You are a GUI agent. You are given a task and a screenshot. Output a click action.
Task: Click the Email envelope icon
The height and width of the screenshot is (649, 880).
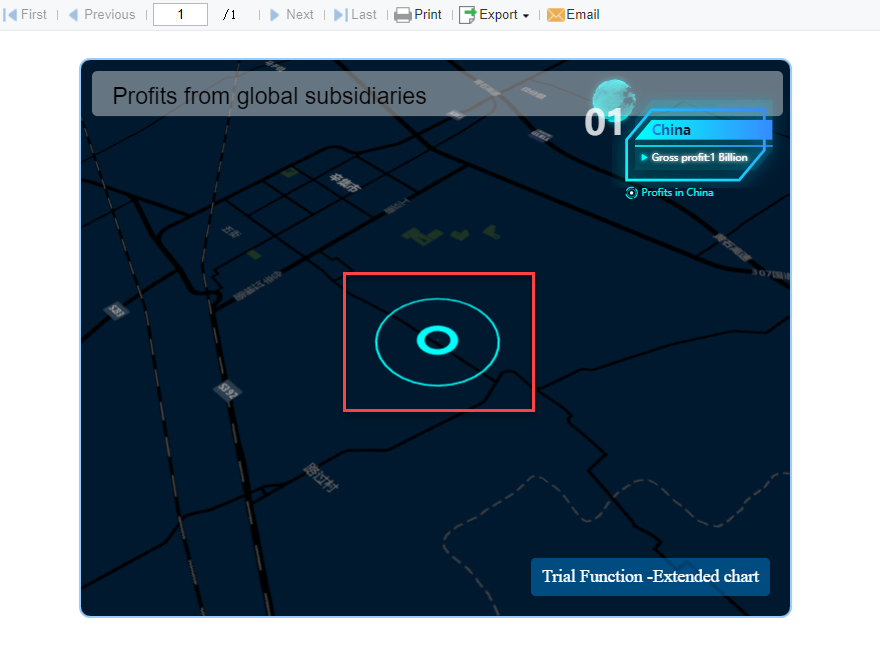pyautogui.click(x=554, y=14)
